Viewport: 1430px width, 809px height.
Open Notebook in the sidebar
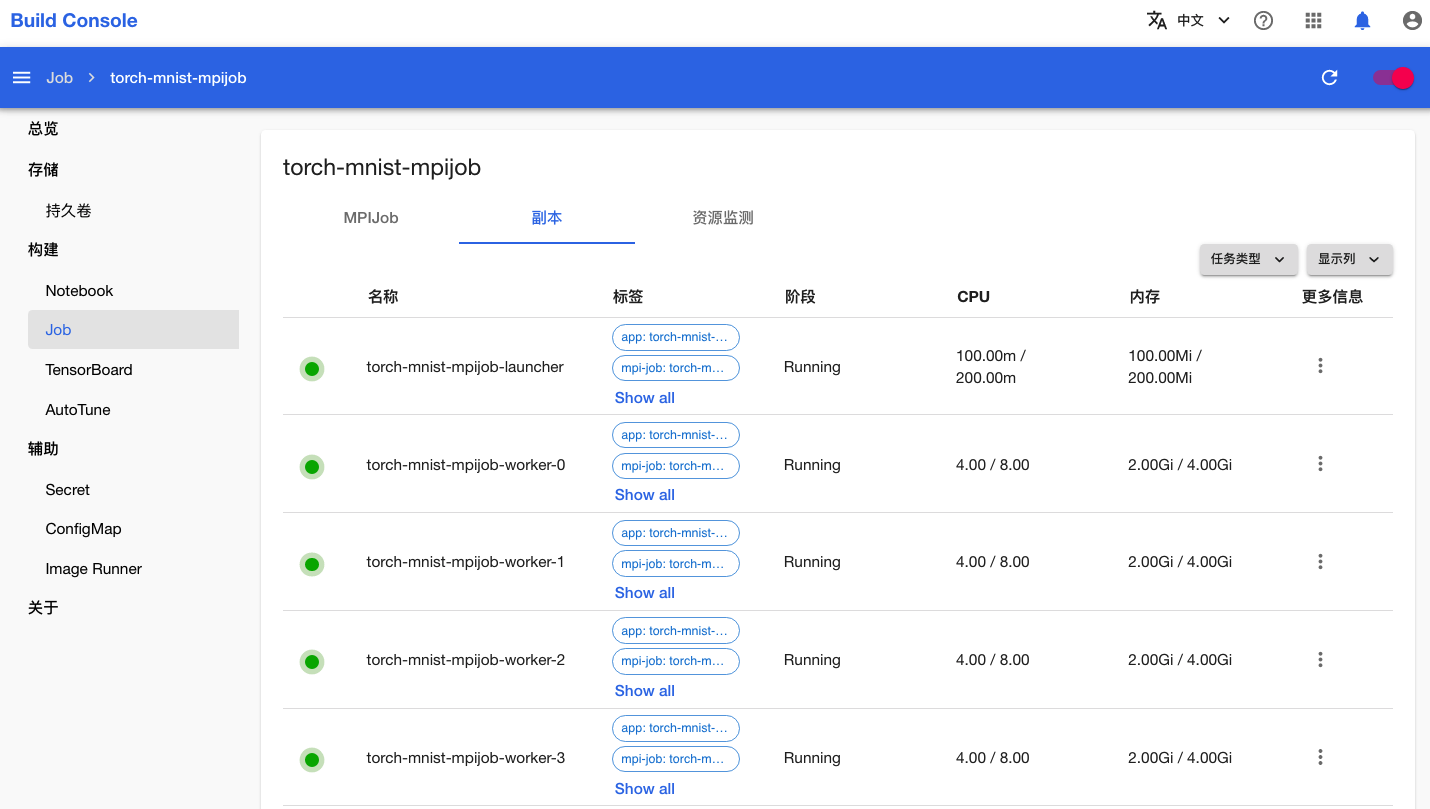(x=79, y=291)
